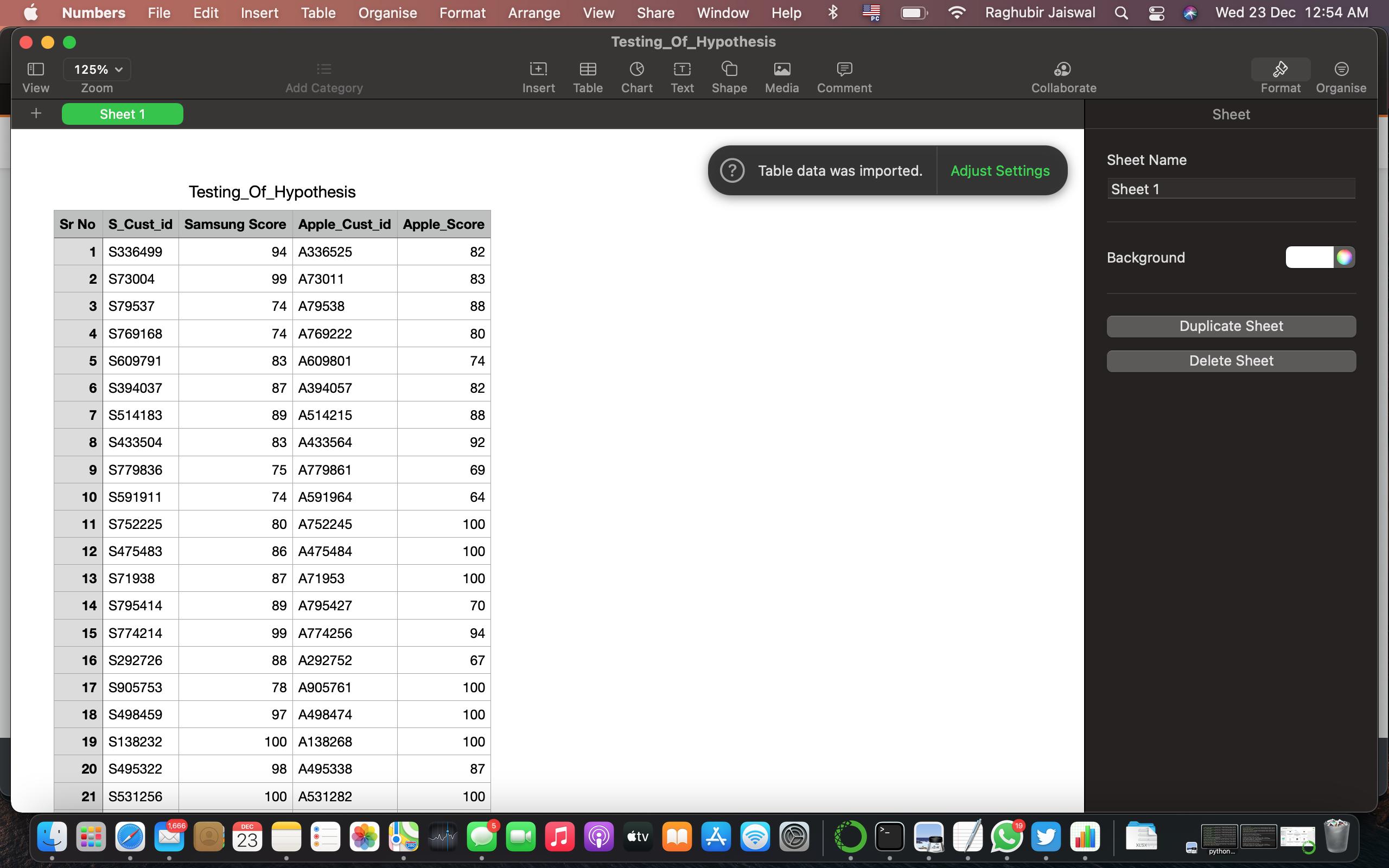Screen dimensions: 1389x868
Task: Click the Insert toolbar icon
Action: [x=538, y=69]
